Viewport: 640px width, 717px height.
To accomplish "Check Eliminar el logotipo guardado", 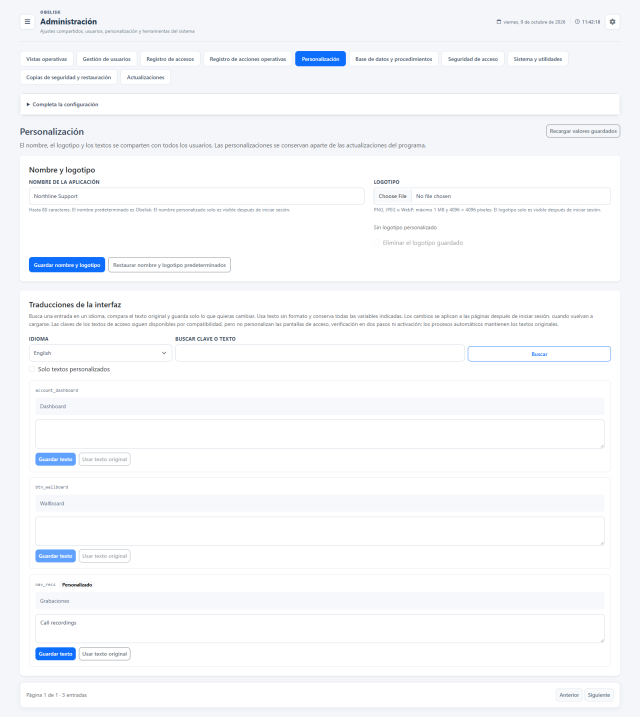I will point(377,243).
